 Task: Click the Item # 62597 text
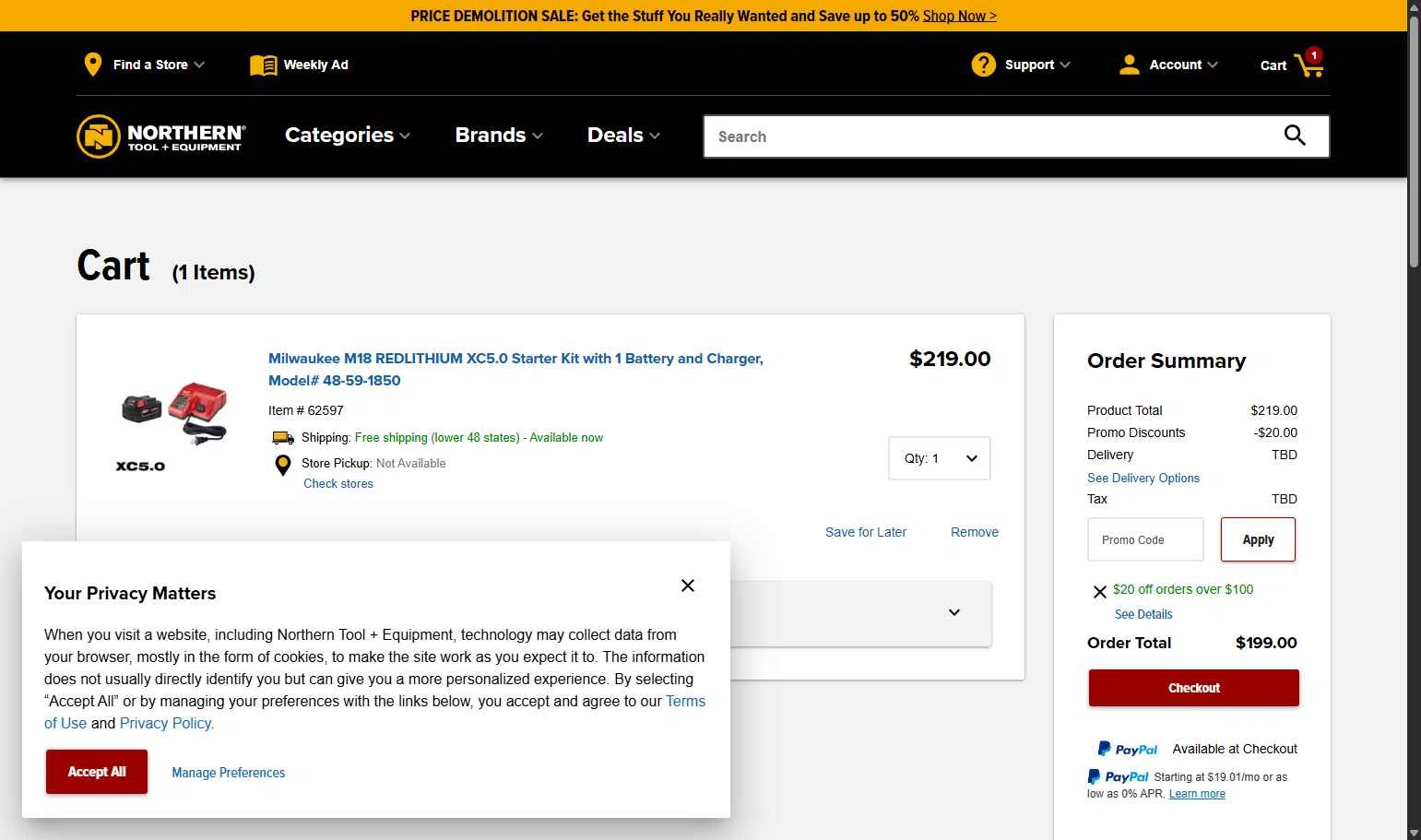(306, 410)
